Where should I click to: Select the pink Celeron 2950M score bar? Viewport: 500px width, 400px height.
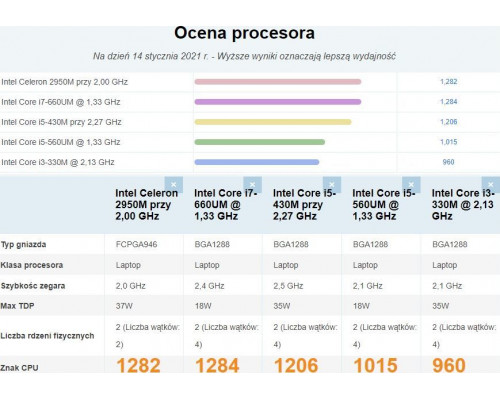pos(278,82)
